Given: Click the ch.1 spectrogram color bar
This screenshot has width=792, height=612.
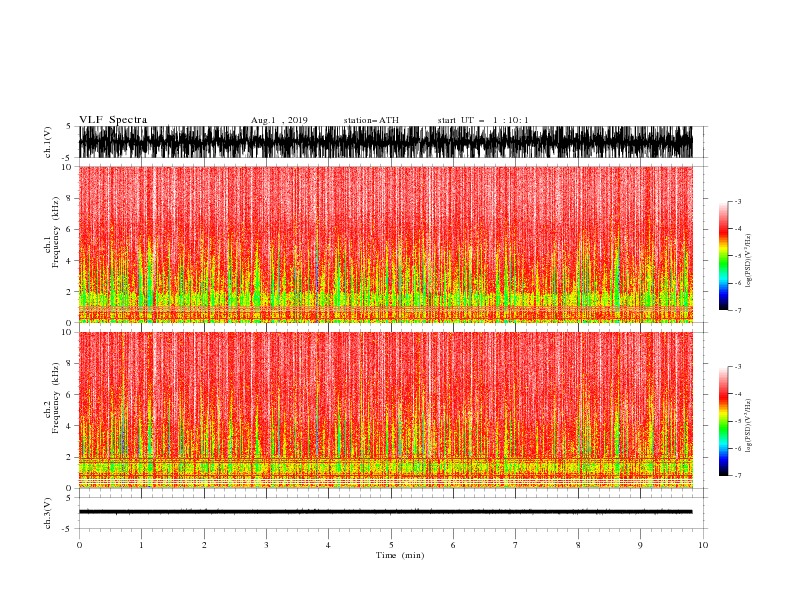Looking at the screenshot, I should (x=723, y=256).
